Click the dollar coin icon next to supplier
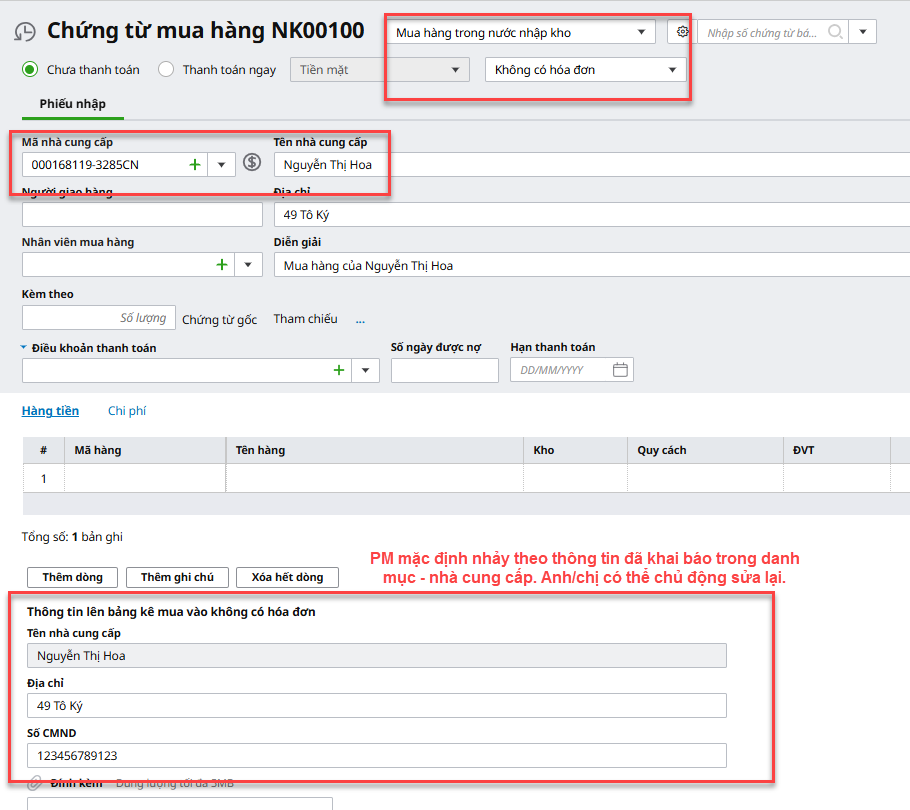This screenshot has height=810, width=910. click(x=252, y=163)
